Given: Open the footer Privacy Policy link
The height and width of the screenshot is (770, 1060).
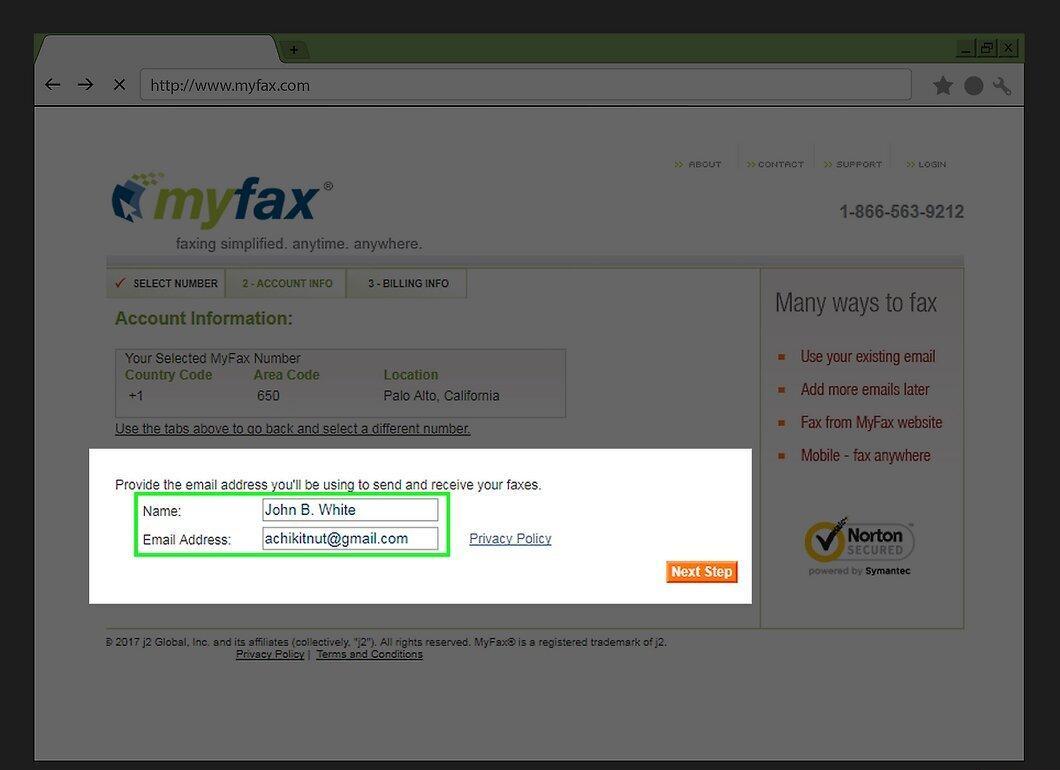Looking at the screenshot, I should click(x=270, y=654).
